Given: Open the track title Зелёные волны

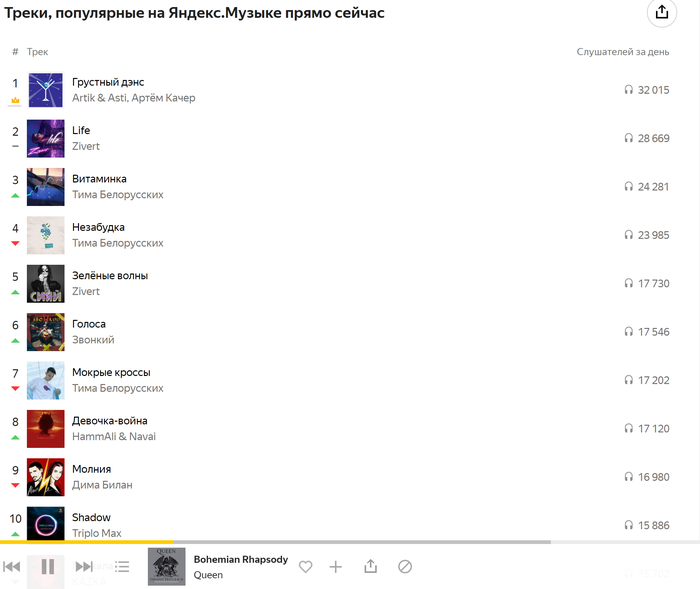Looking at the screenshot, I should [110, 276].
